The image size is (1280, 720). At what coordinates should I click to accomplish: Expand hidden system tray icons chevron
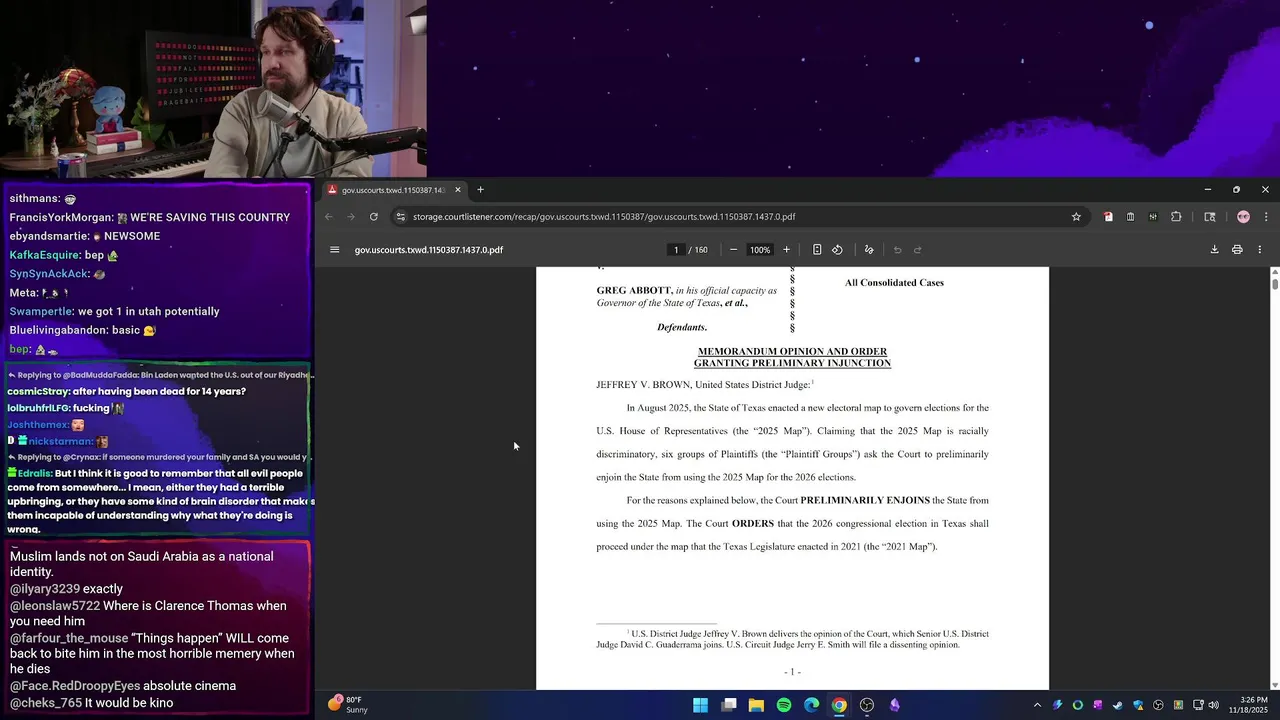[x=1037, y=705]
